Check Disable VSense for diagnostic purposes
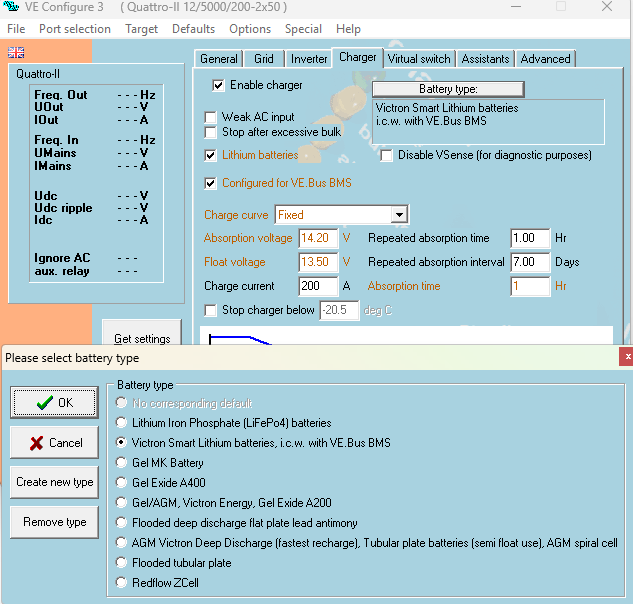This screenshot has height=604, width=633. pos(386,155)
